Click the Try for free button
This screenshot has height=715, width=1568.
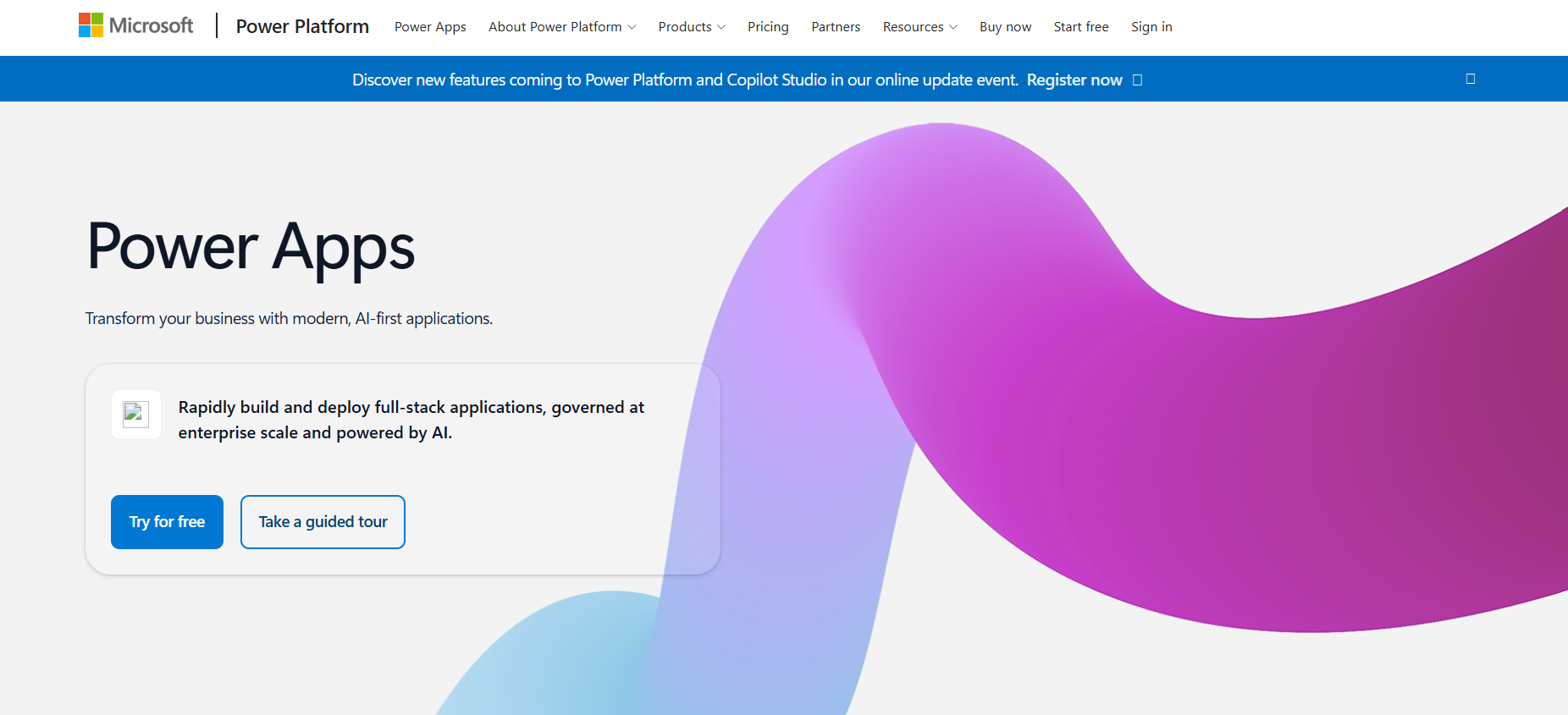tap(167, 522)
